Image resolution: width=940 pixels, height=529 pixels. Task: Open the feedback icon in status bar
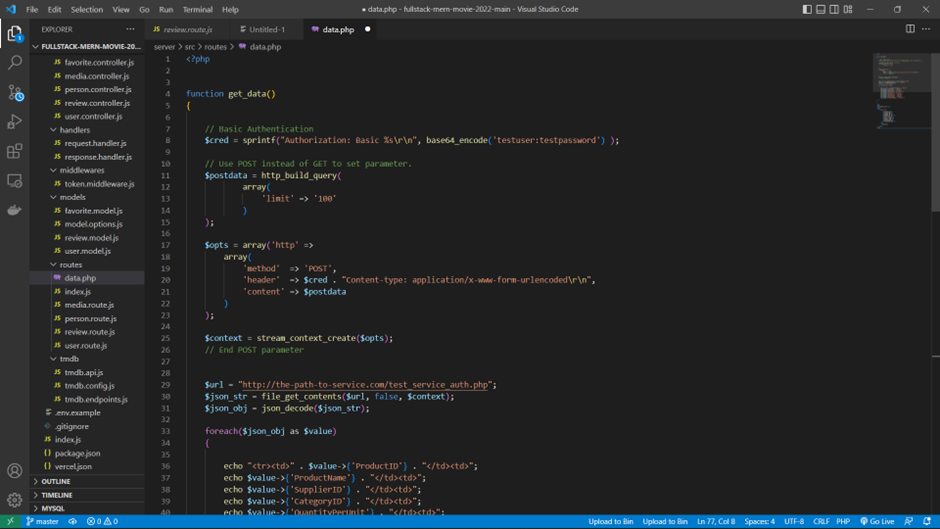(x=909, y=521)
